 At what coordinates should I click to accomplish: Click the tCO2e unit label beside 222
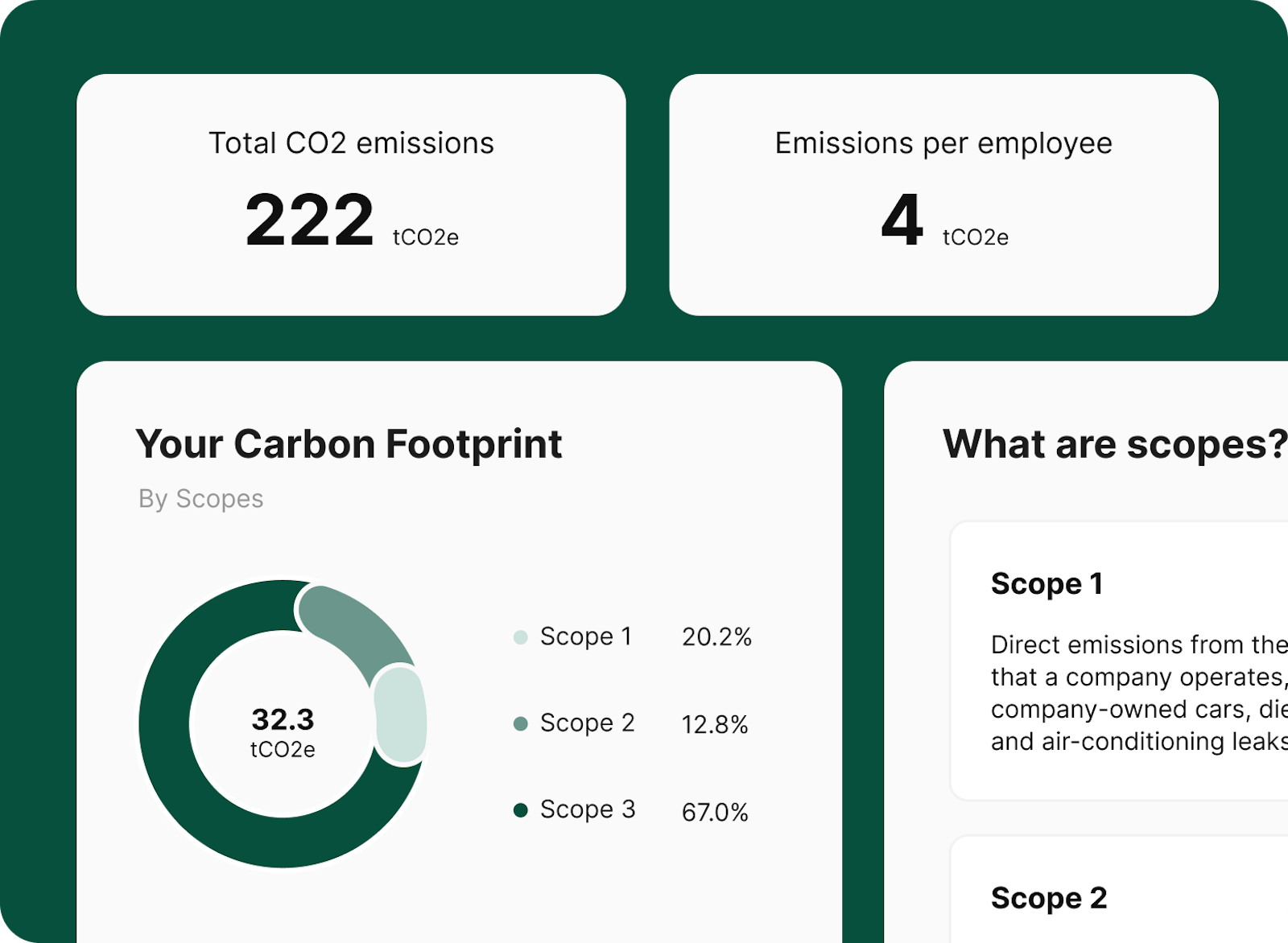pos(427,237)
